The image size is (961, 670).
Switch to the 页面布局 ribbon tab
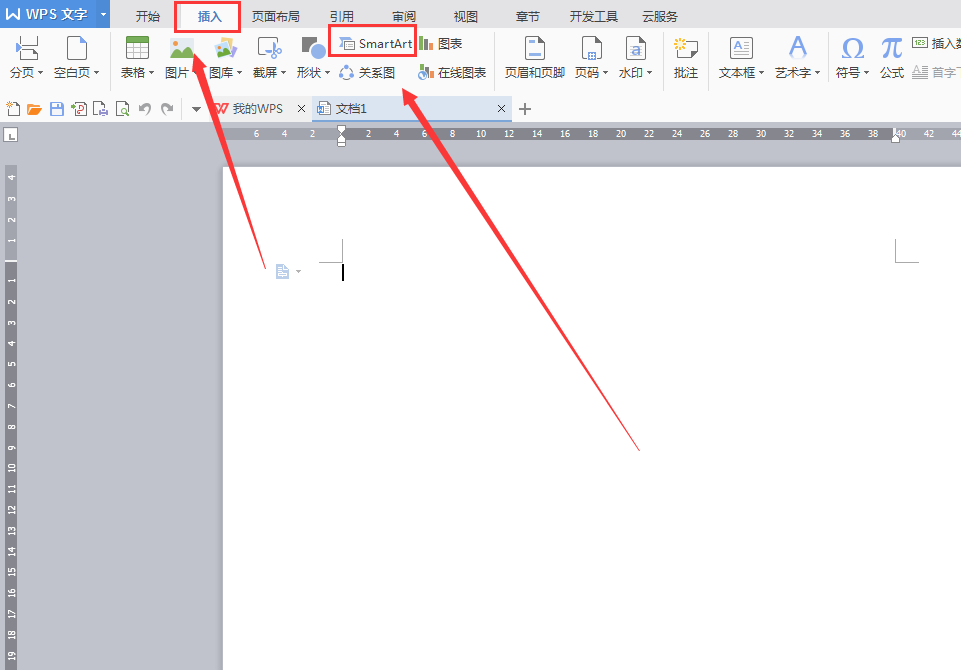pyautogui.click(x=276, y=17)
